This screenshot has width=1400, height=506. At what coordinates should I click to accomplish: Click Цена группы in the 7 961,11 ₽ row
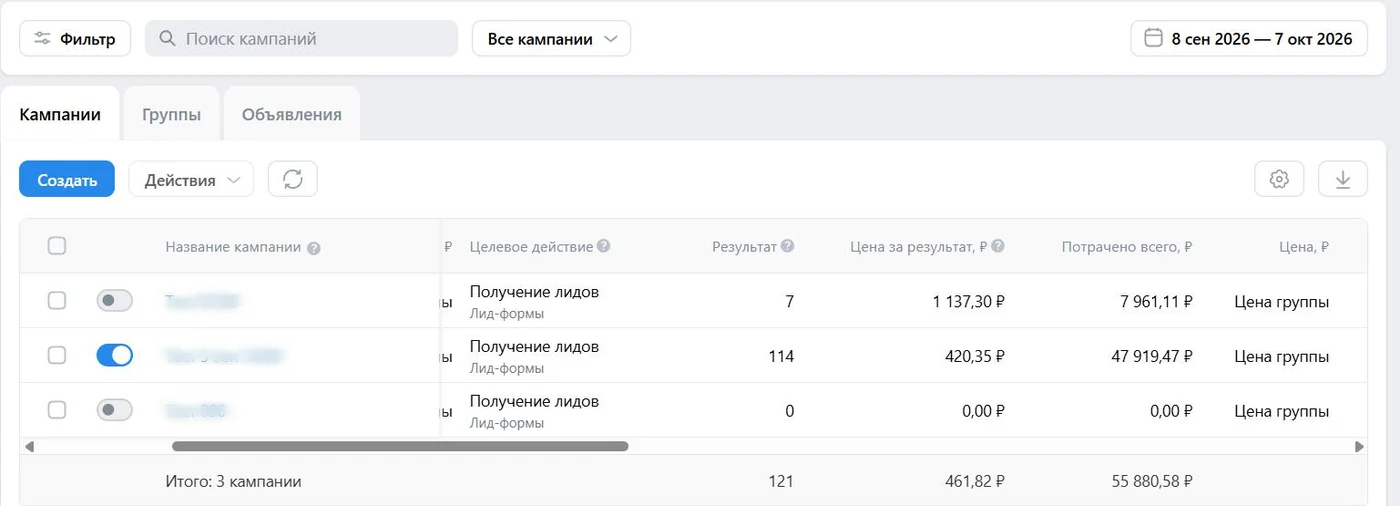1282,301
